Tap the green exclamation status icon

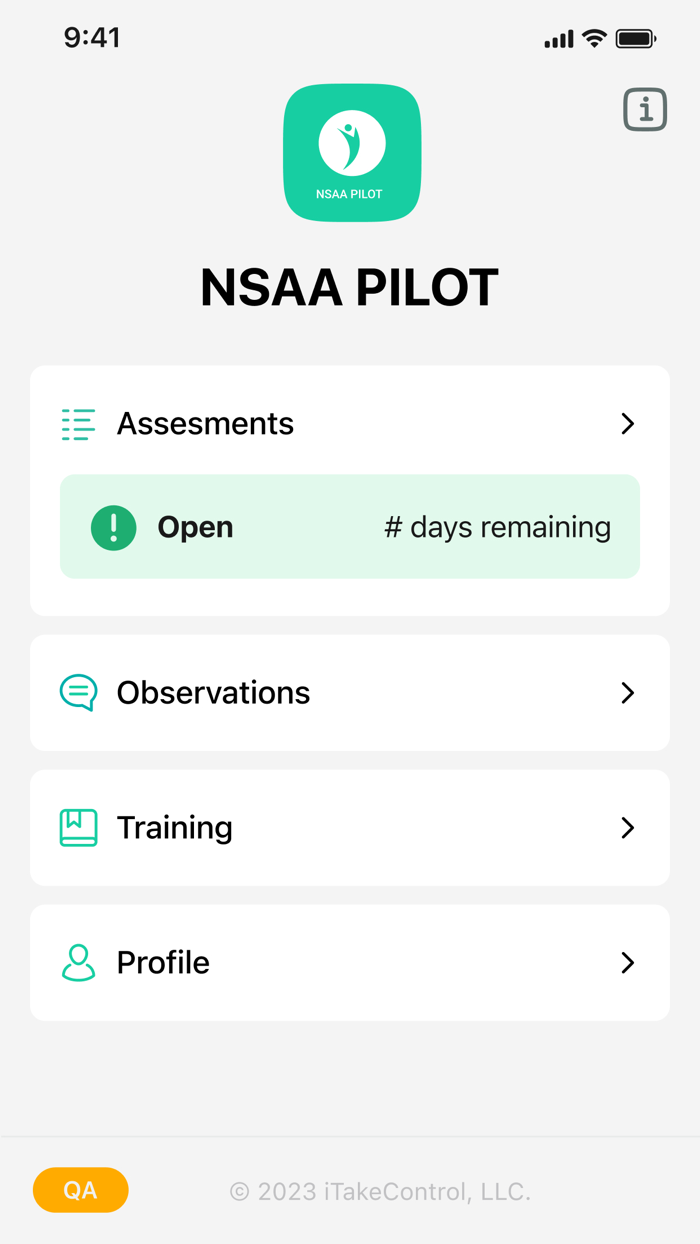(114, 527)
